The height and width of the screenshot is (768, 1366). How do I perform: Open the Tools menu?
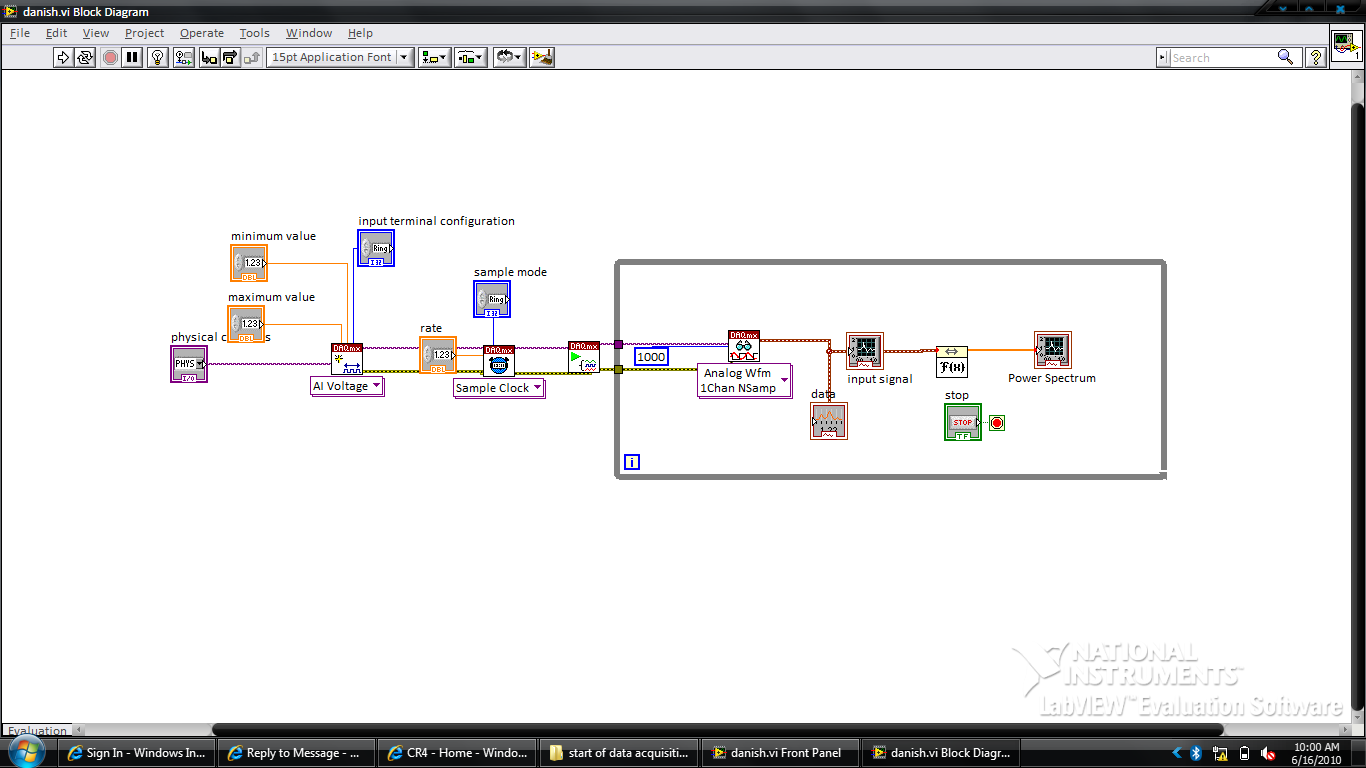click(x=255, y=33)
